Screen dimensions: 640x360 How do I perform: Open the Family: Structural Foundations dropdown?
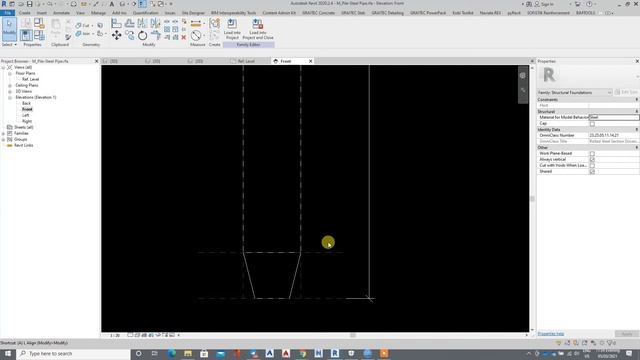click(x=575, y=93)
